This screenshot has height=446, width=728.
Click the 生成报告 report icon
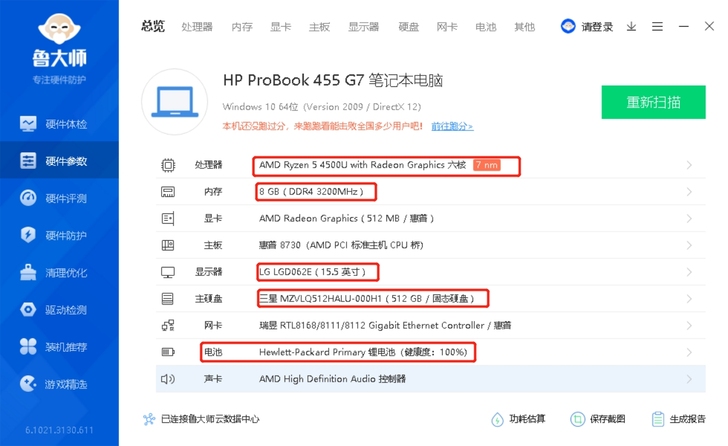pos(658,420)
